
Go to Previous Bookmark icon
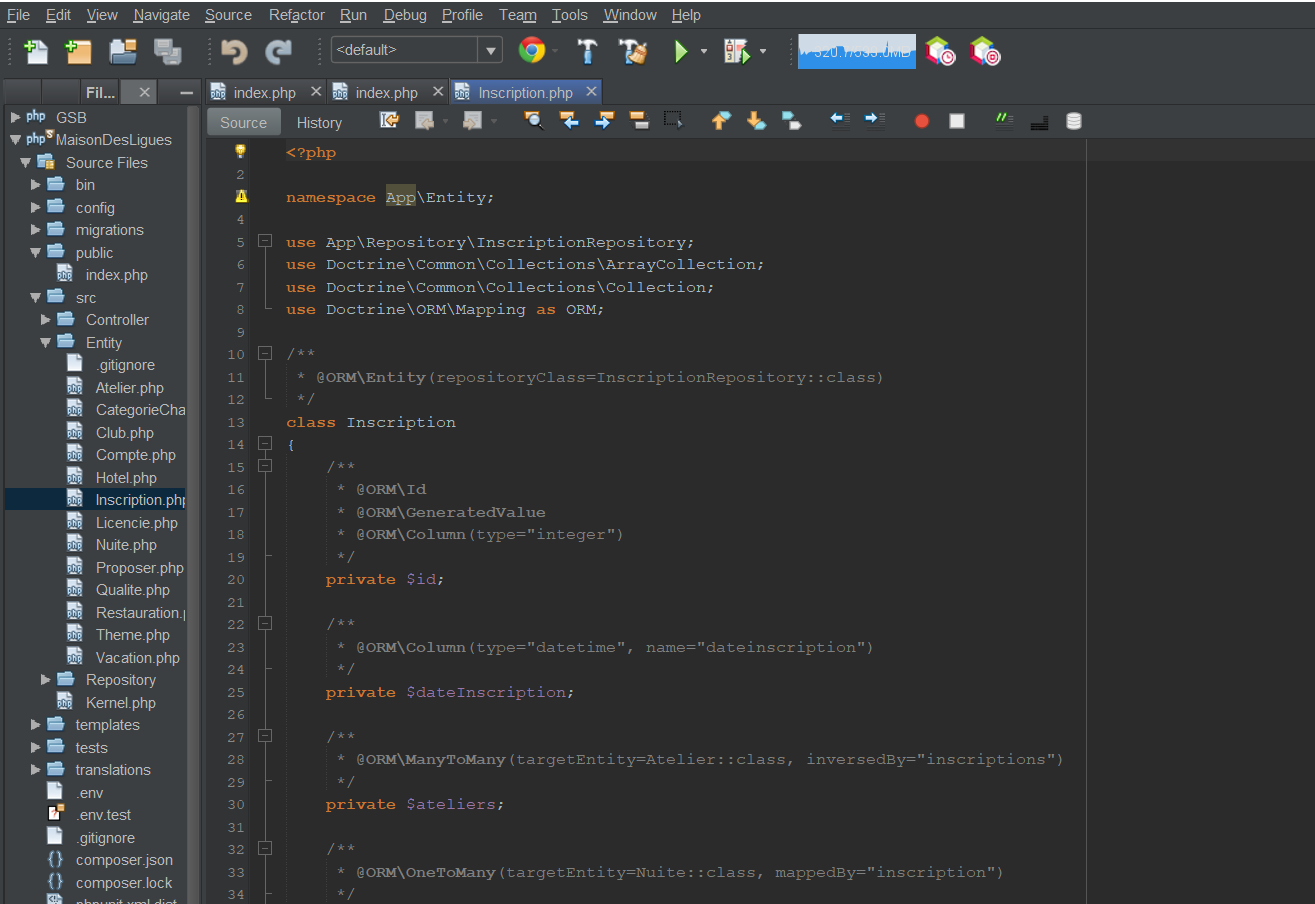tap(721, 121)
